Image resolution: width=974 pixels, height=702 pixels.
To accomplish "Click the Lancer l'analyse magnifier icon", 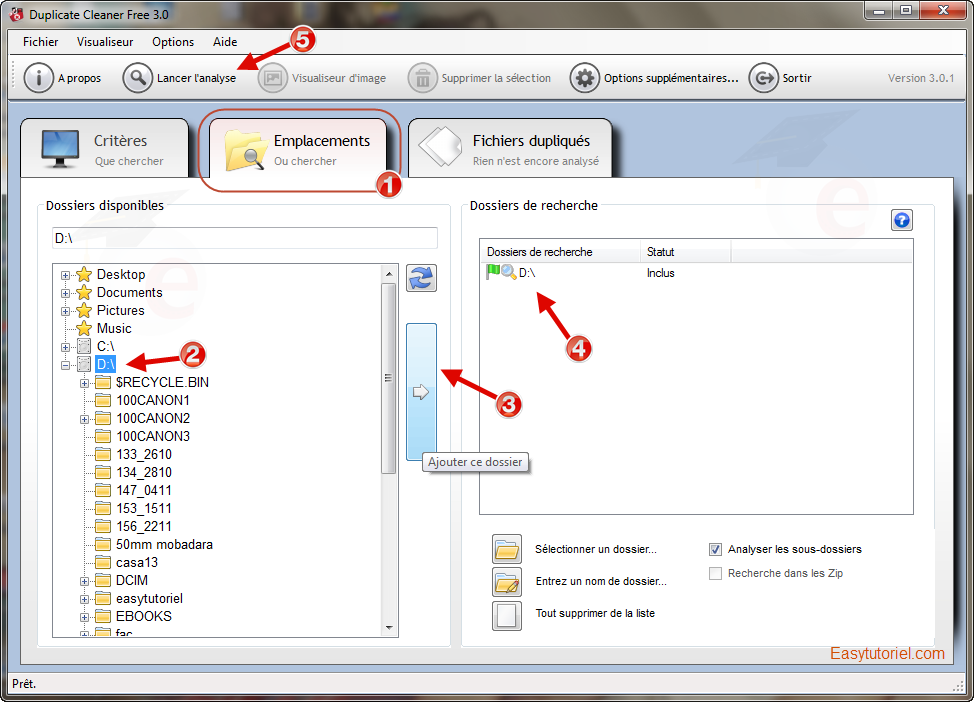I will tap(137, 78).
